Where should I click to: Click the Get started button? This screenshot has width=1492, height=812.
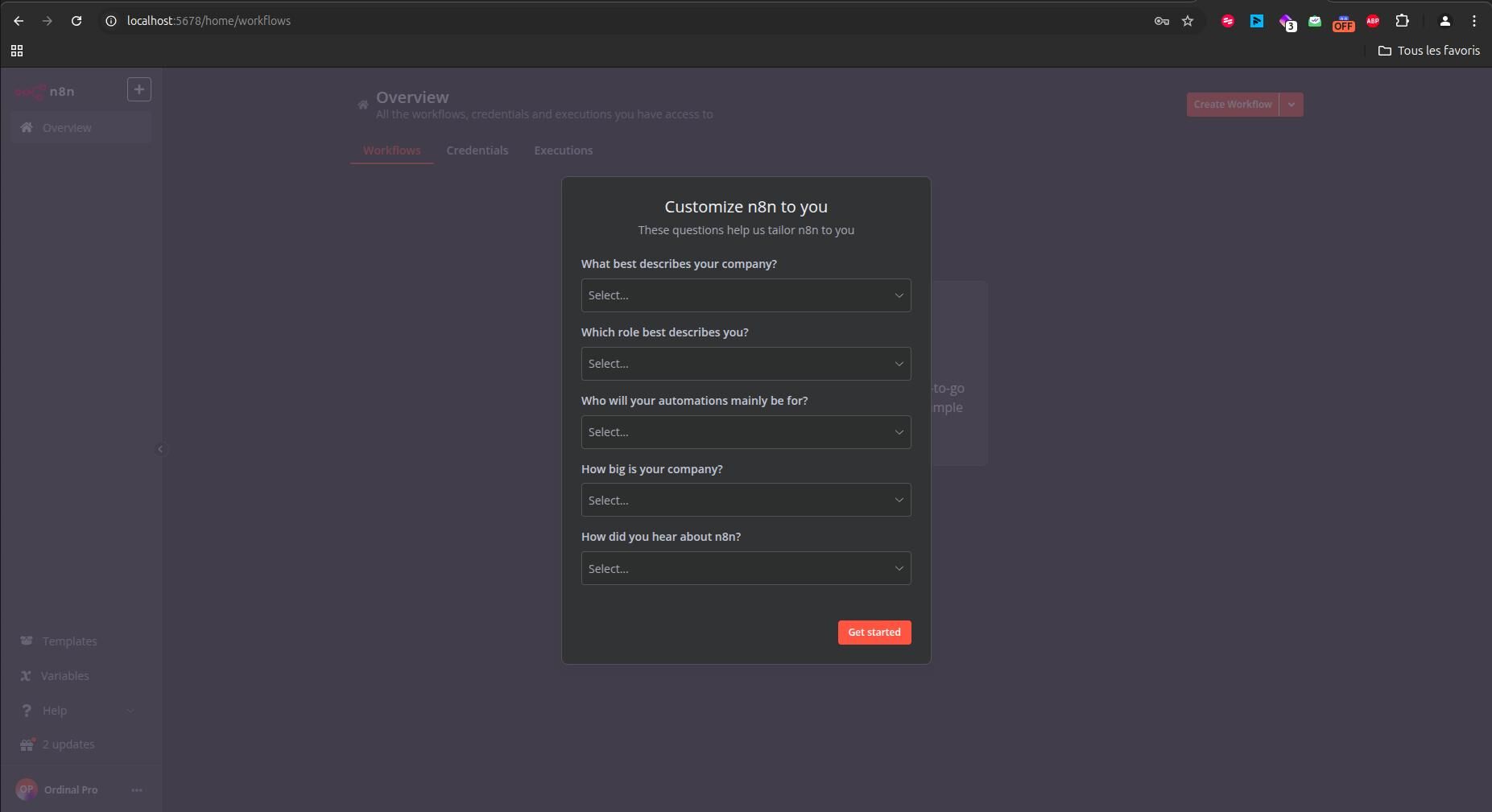pyautogui.click(x=874, y=633)
